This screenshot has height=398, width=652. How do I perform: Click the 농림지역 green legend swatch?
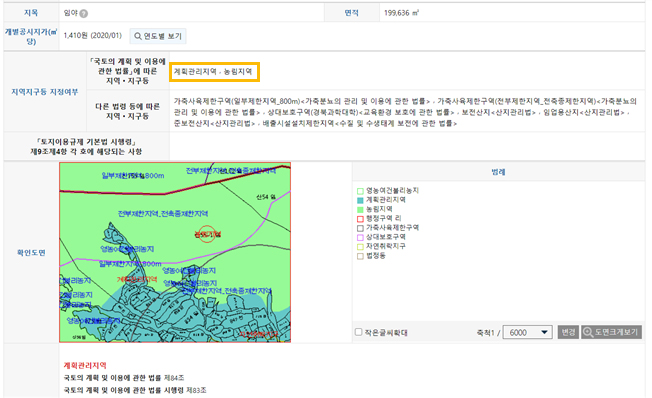[360, 209]
